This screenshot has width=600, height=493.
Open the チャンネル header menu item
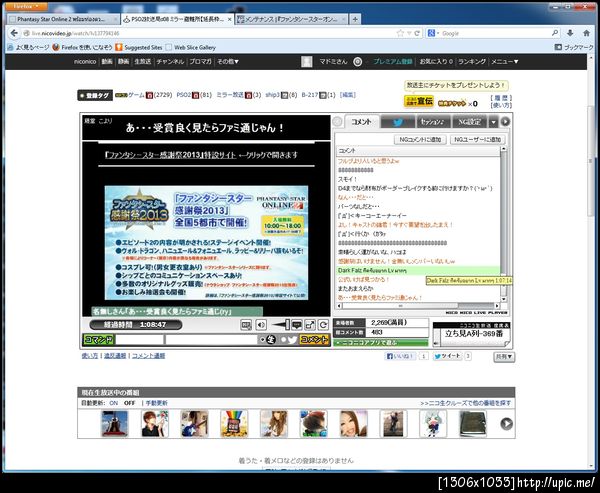tap(170, 61)
